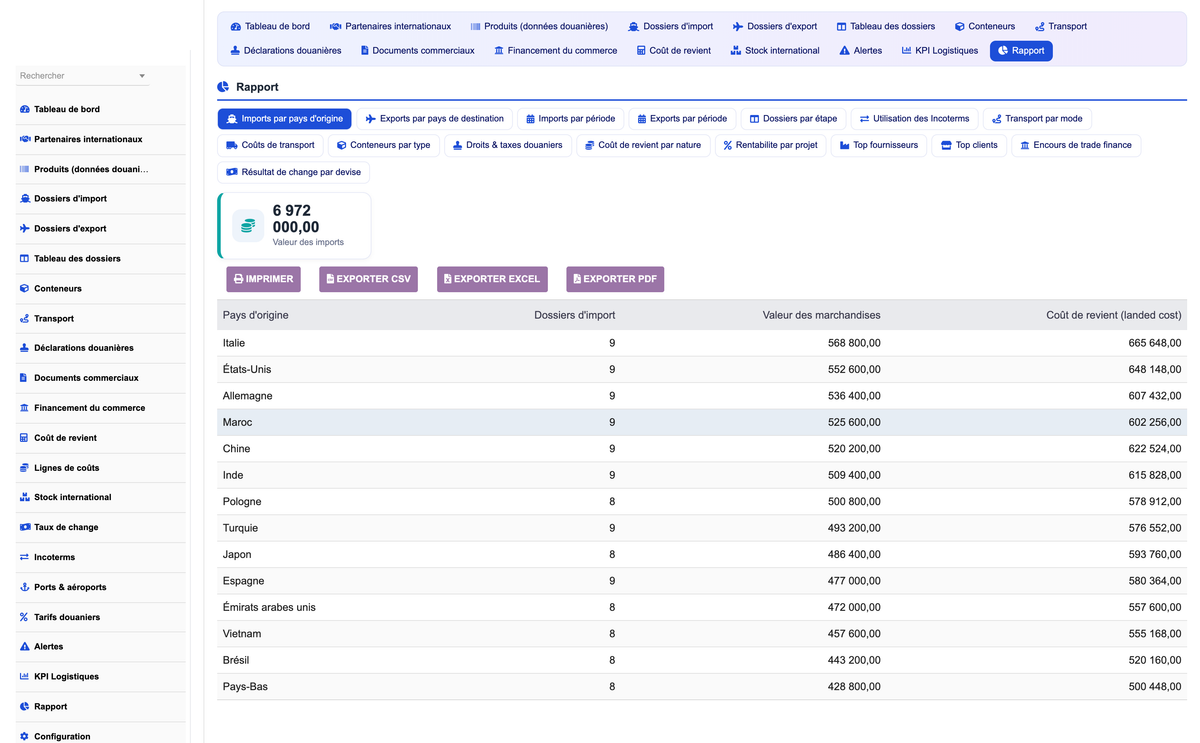The height and width of the screenshot is (743, 1200).
Task: Click the ship icon next to sidebar Dossiers d'import
Action: click(x=25, y=199)
